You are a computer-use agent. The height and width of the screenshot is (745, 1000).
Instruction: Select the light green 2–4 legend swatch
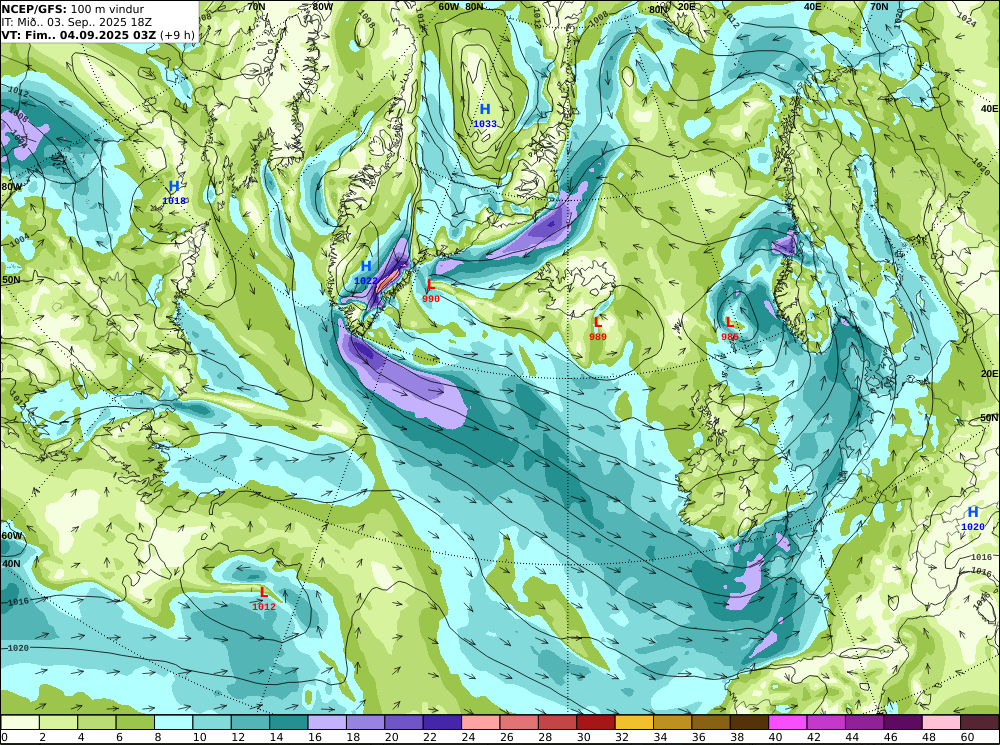point(58,722)
